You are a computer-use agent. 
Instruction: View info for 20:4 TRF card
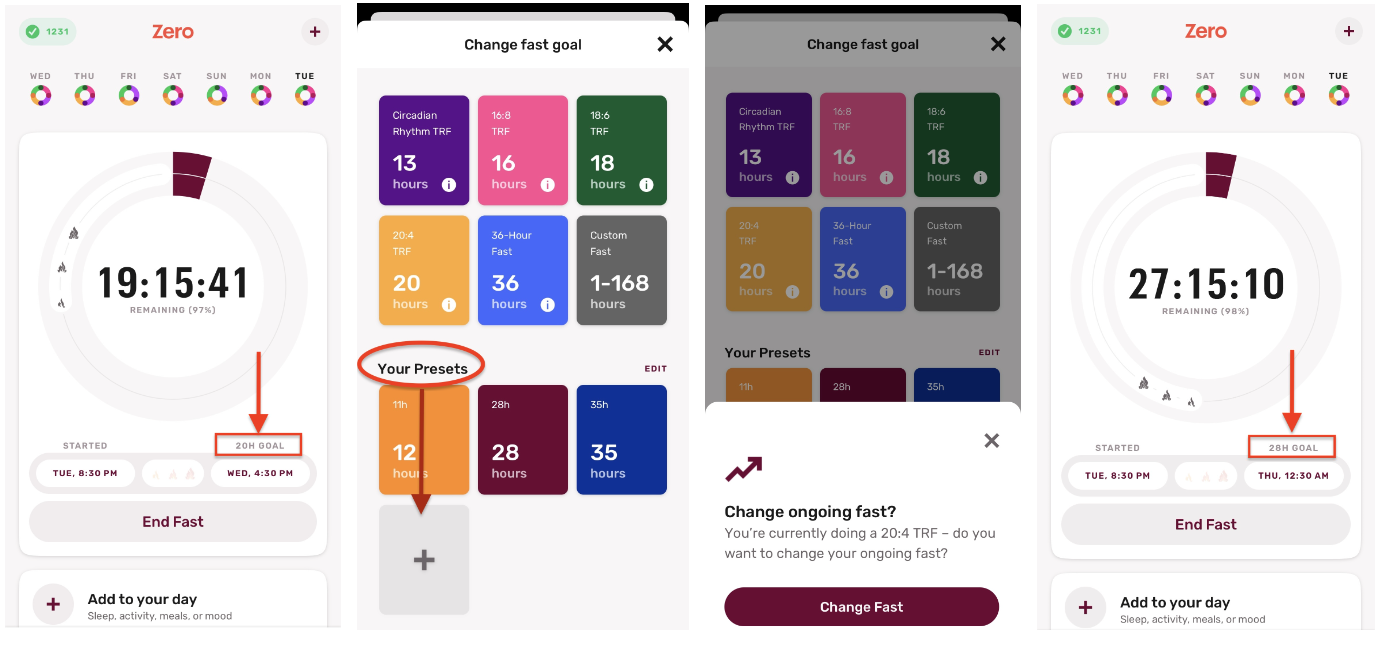[448, 305]
